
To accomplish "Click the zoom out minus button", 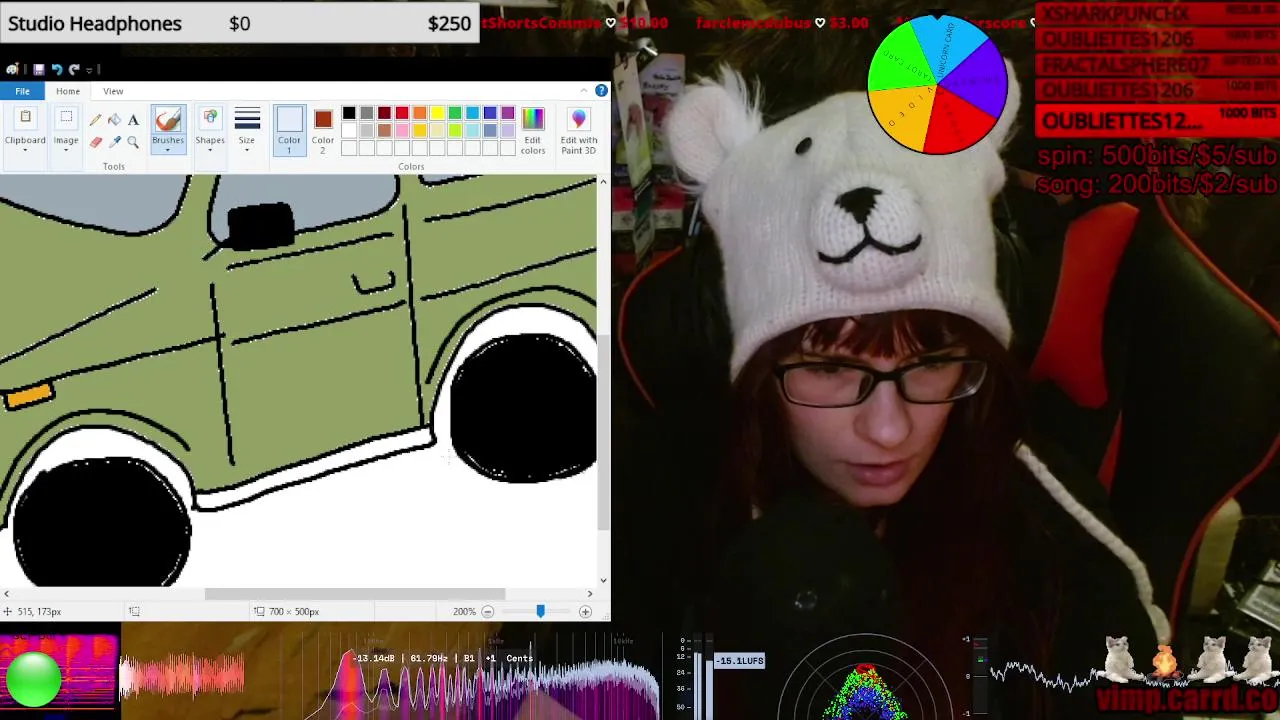I will 488,611.
